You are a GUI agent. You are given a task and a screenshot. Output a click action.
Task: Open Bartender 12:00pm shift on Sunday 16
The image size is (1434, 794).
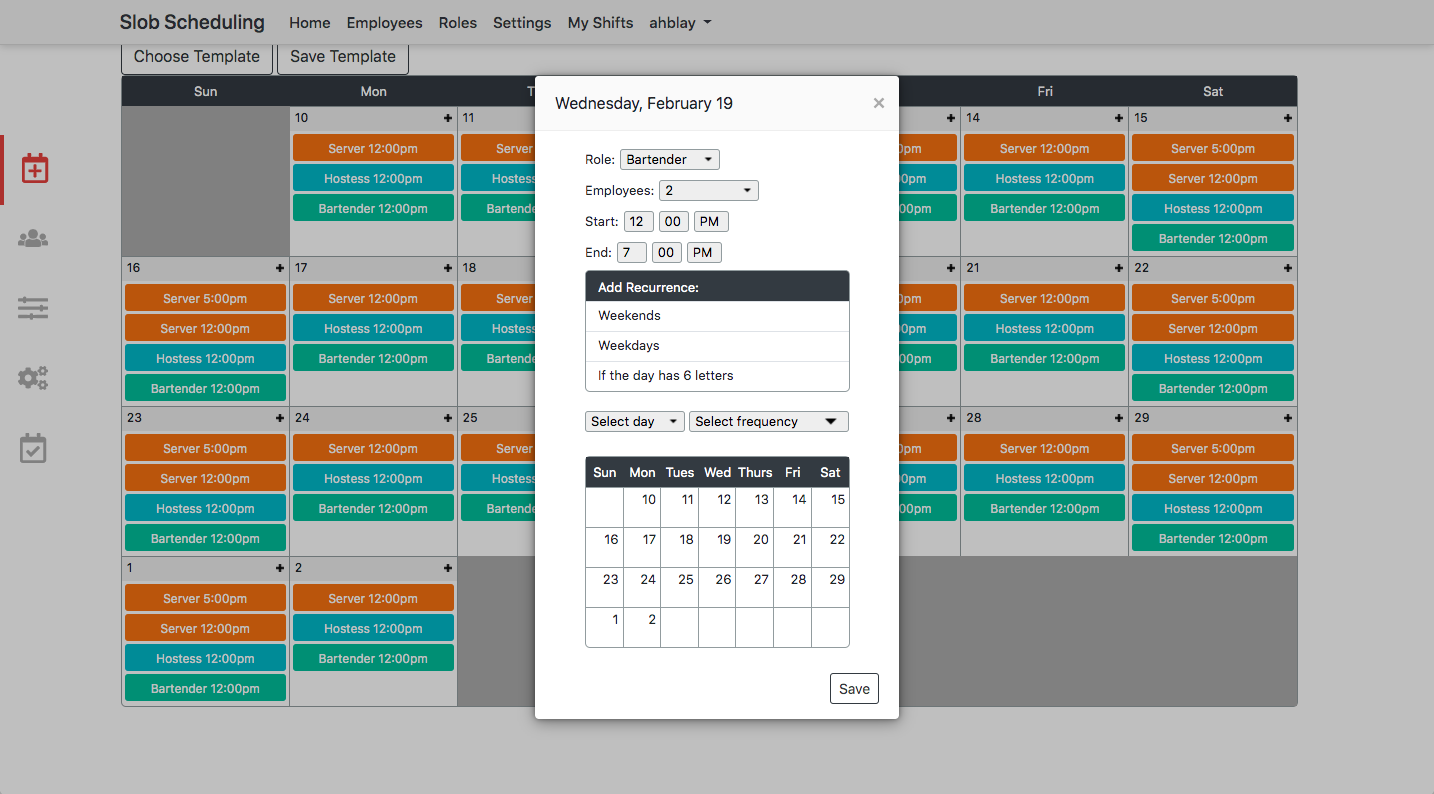[205, 389]
